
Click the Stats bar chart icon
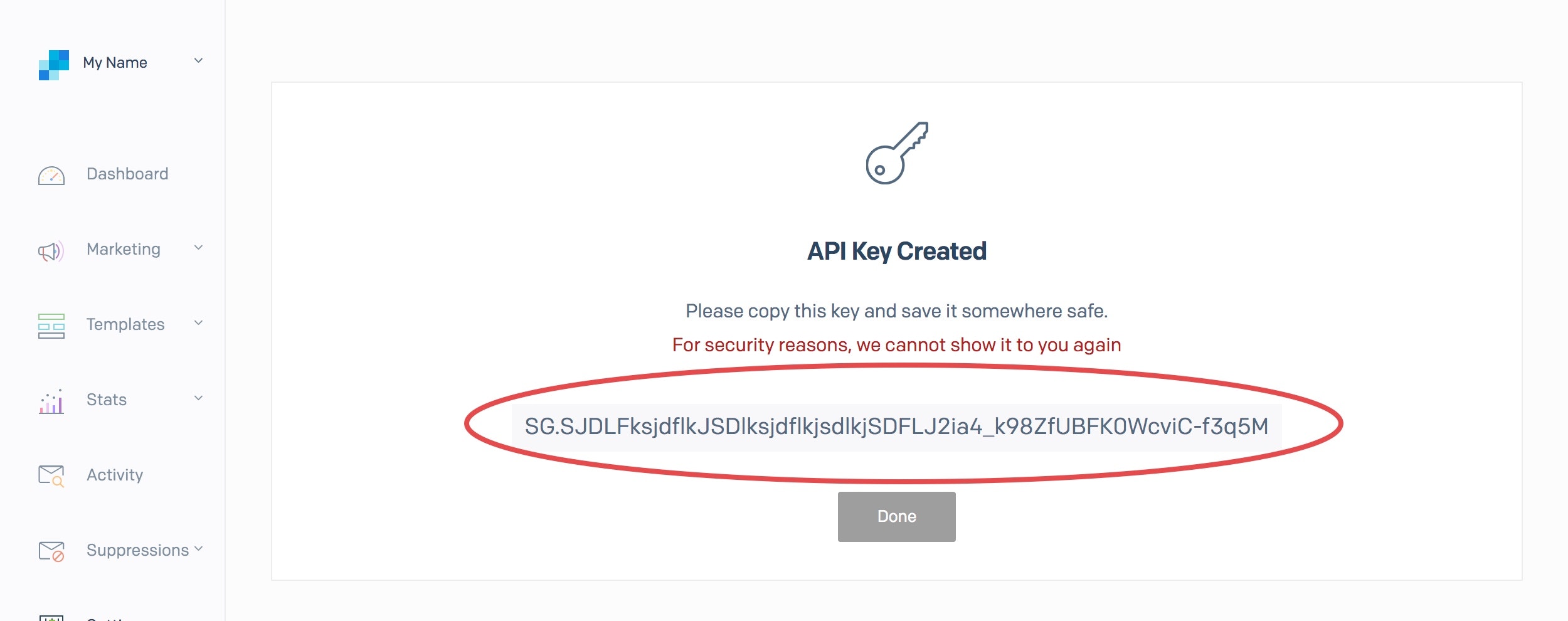[51, 401]
